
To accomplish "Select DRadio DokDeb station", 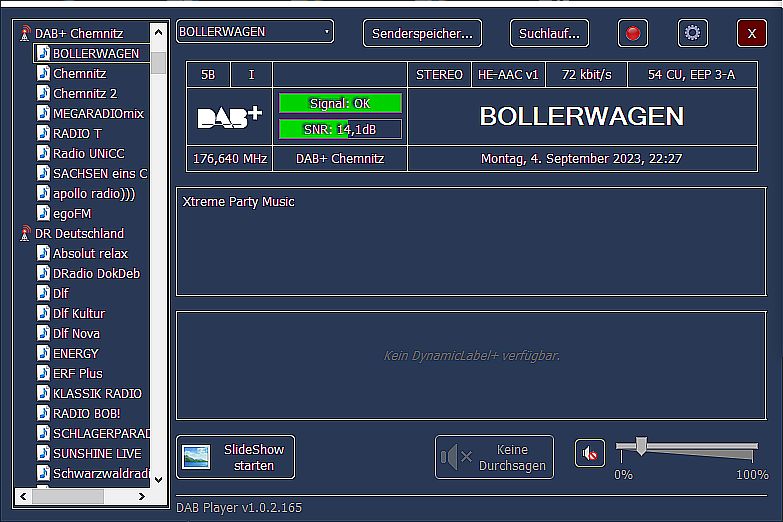I will tap(96, 273).
